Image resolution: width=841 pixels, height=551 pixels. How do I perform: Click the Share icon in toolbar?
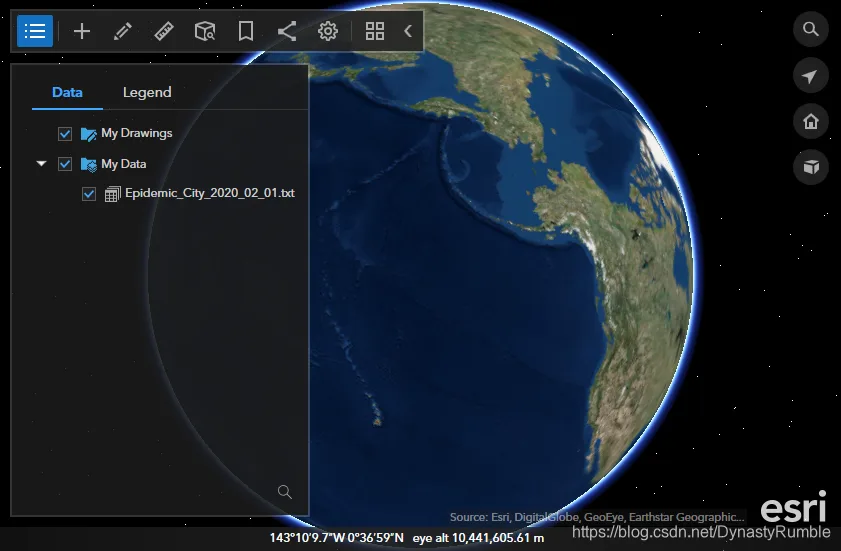(x=287, y=31)
